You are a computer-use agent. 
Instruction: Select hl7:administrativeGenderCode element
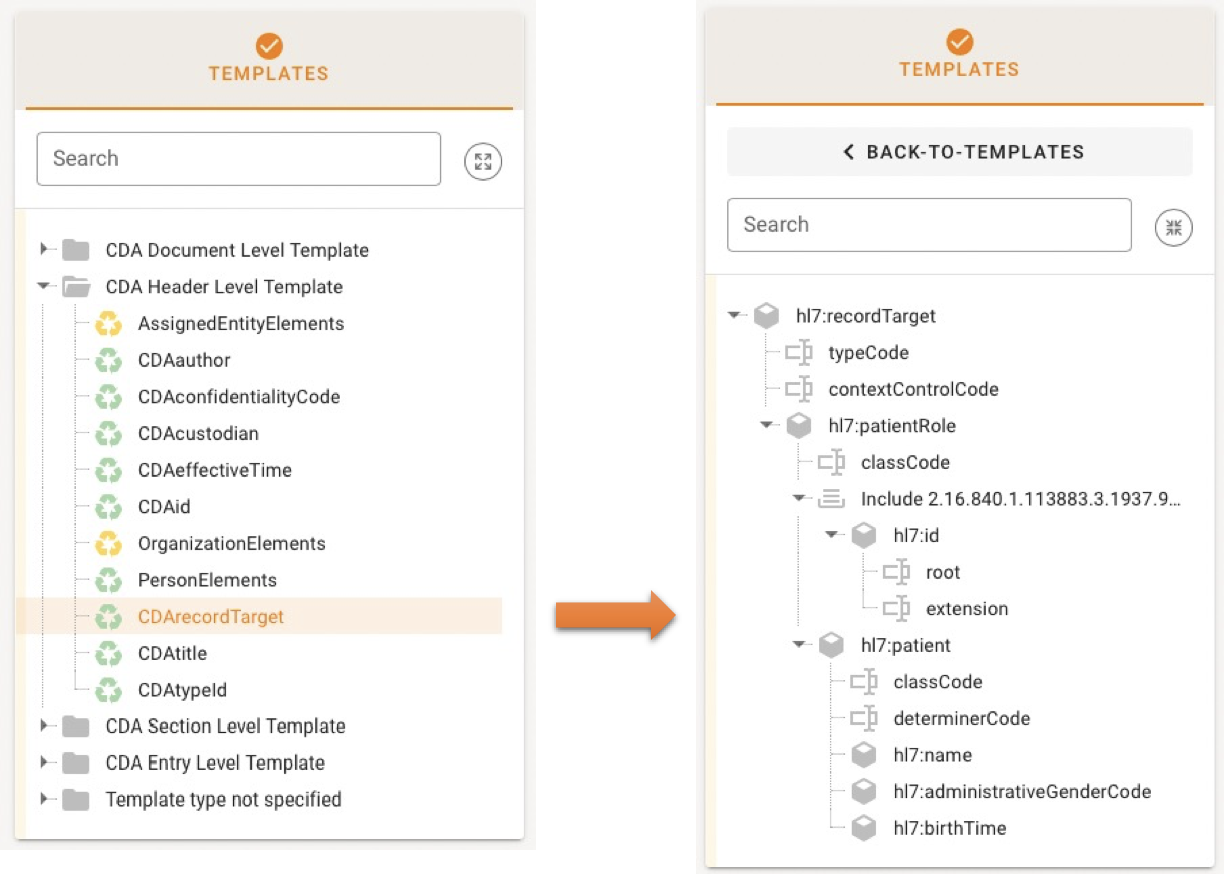pos(1021,792)
